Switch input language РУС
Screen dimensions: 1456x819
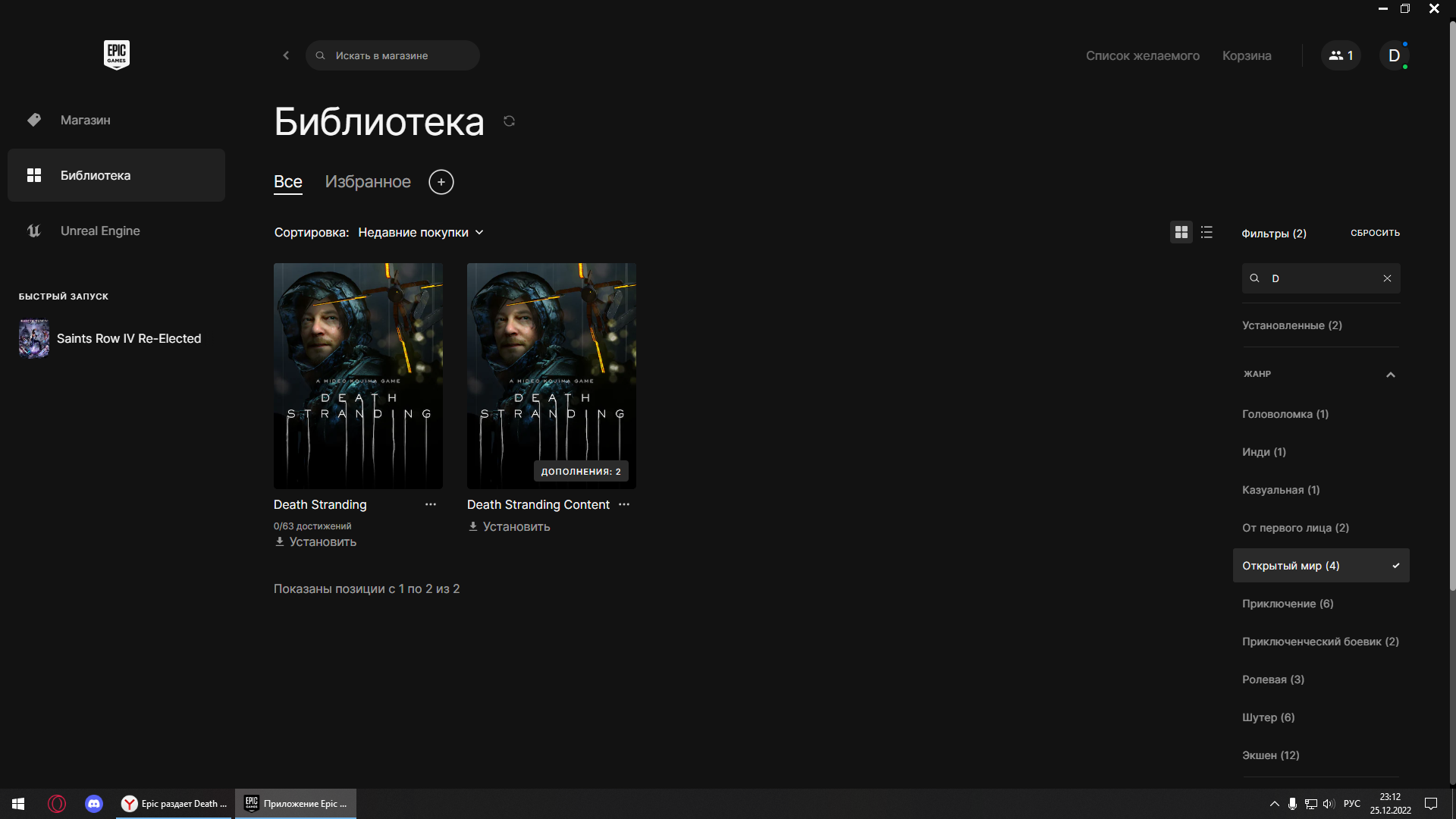(1351, 804)
